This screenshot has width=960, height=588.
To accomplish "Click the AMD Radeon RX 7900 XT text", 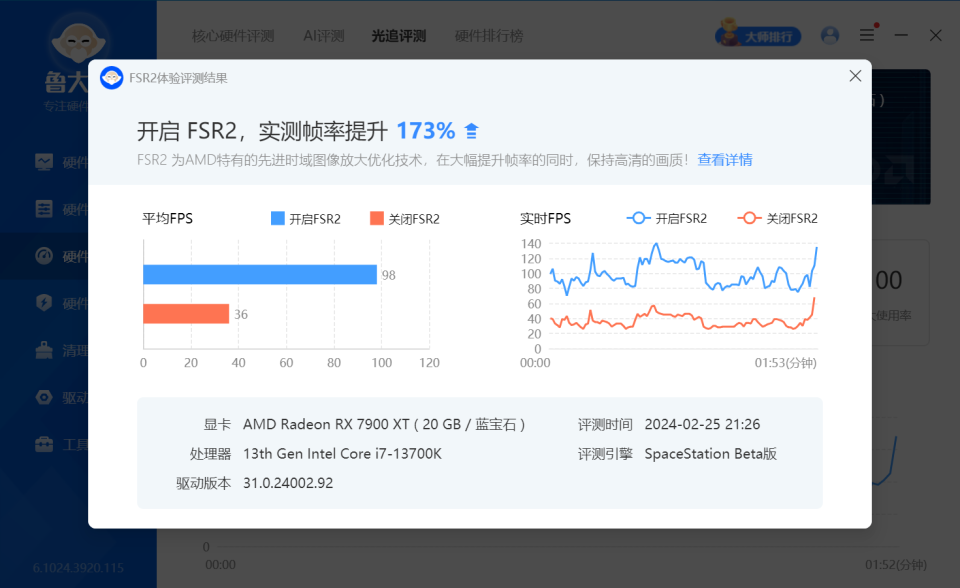I will click(x=384, y=424).
